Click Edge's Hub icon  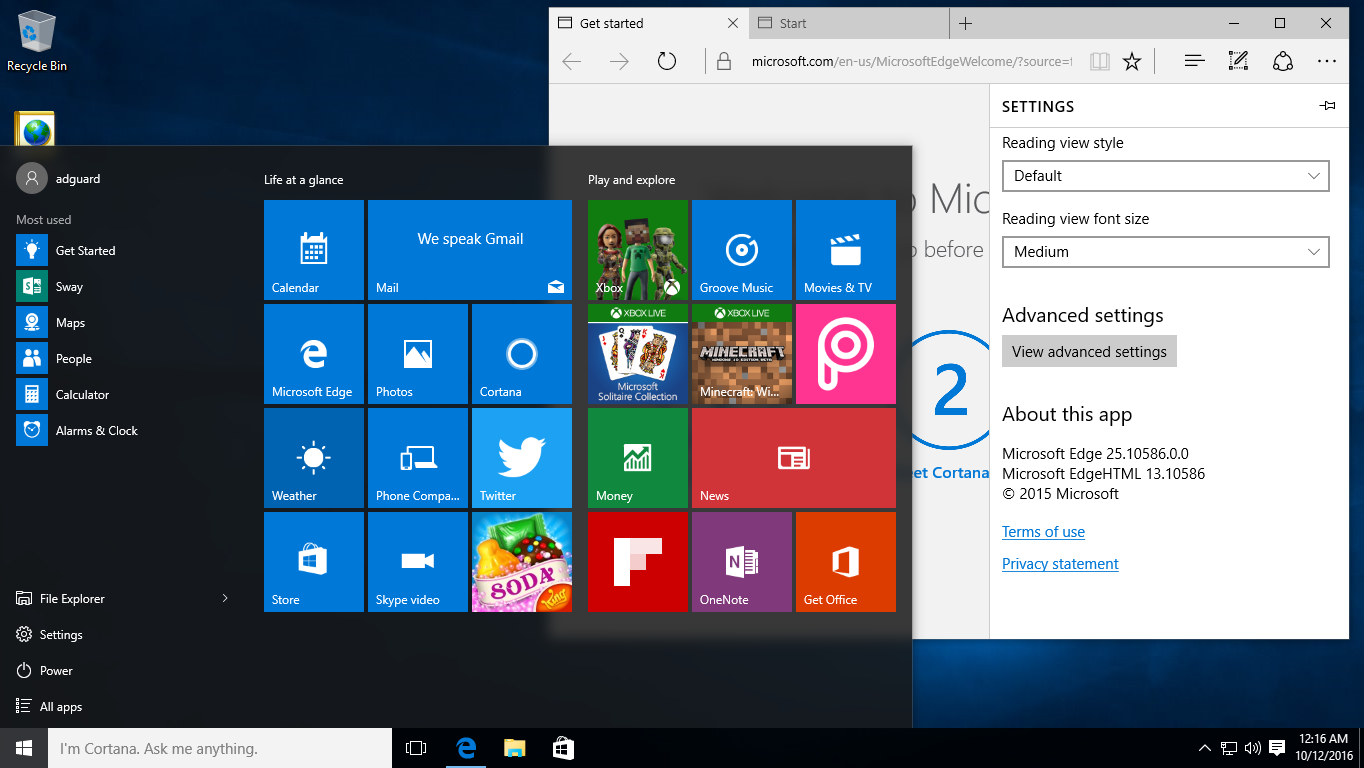click(x=1194, y=61)
